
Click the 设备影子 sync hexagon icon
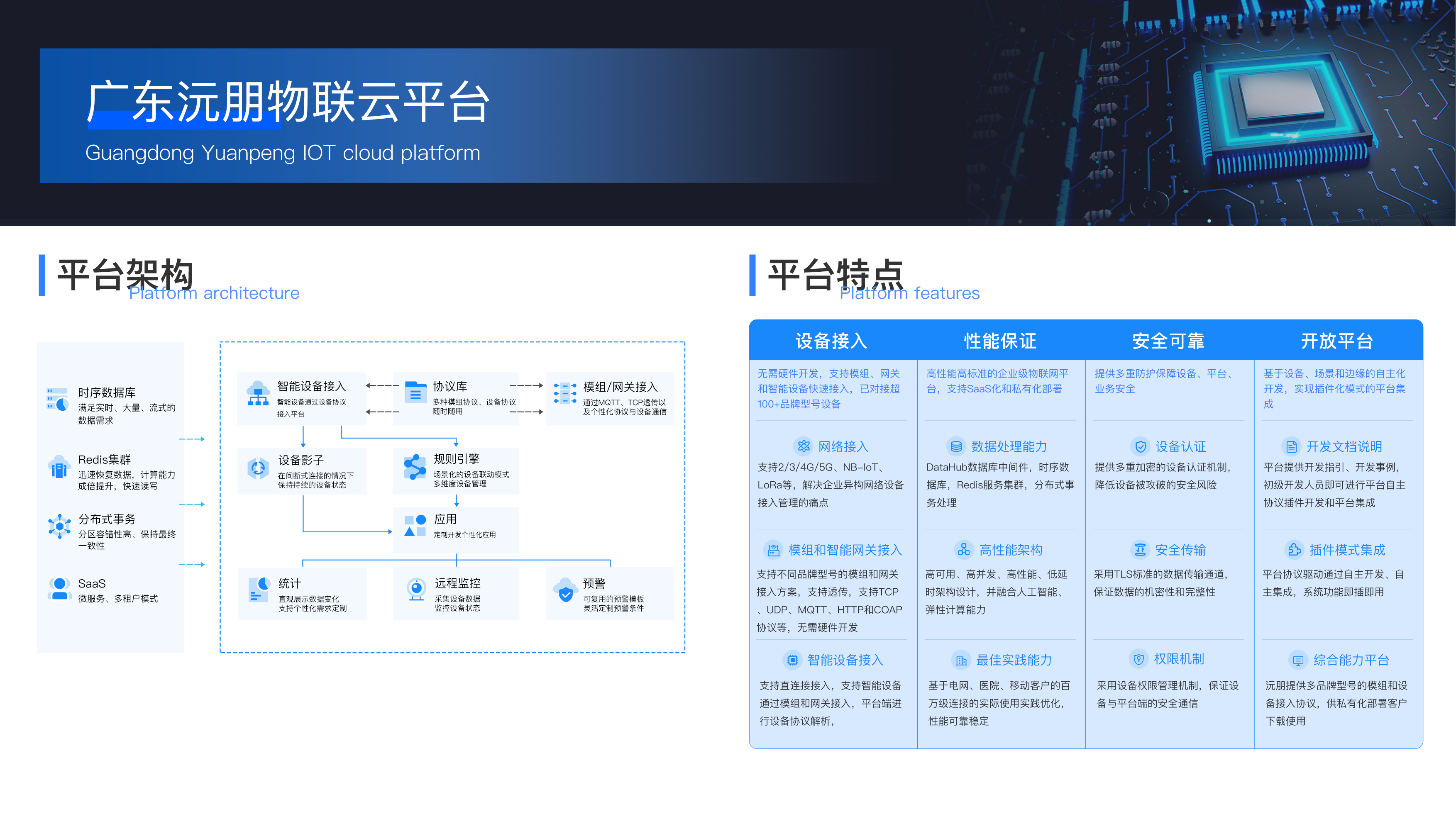[x=258, y=468]
